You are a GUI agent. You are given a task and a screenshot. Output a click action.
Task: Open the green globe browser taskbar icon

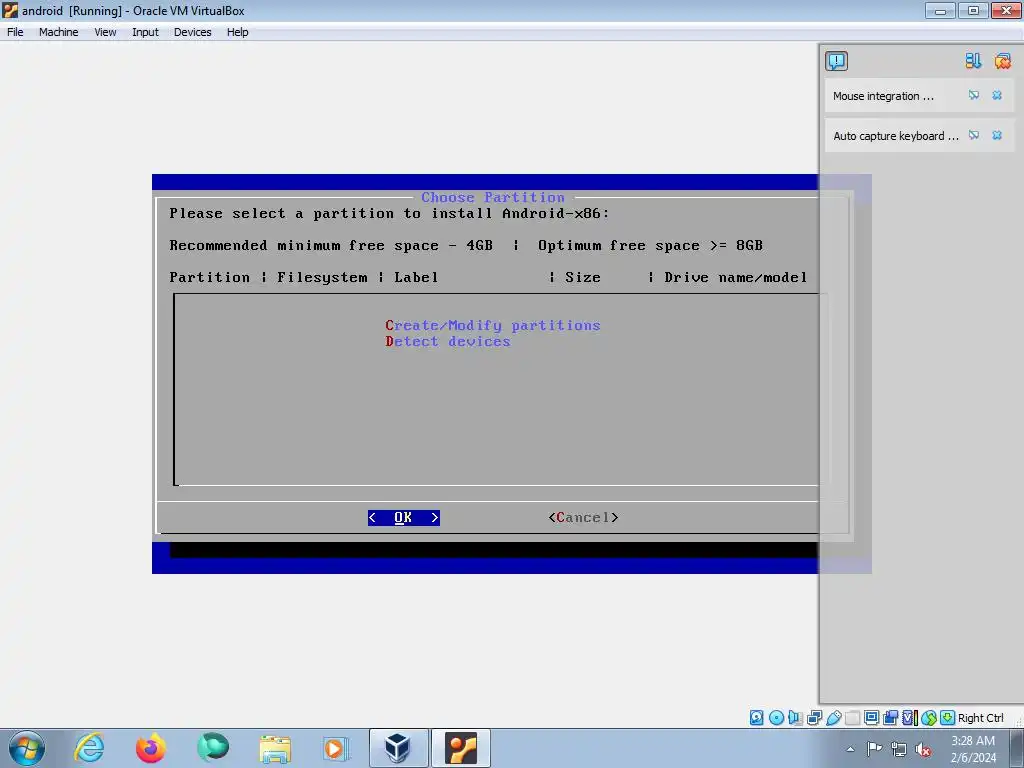[x=213, y=748]
